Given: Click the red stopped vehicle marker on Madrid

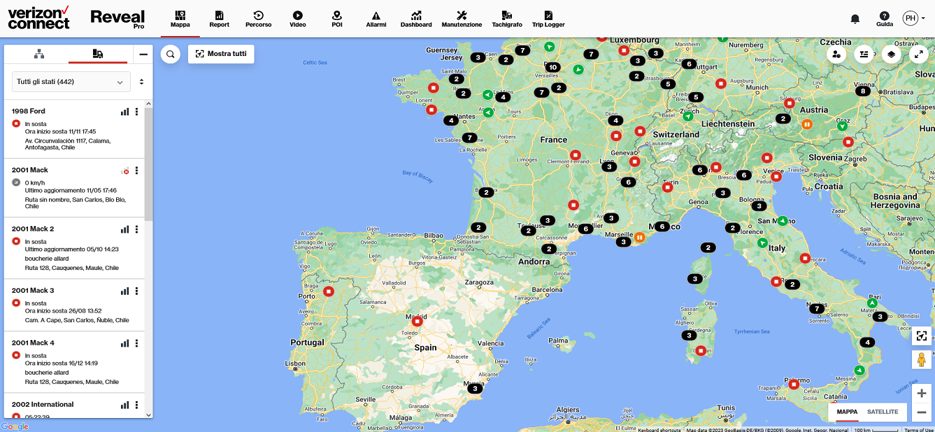Looking at the screenshot, I should click(x=417, y=321).
